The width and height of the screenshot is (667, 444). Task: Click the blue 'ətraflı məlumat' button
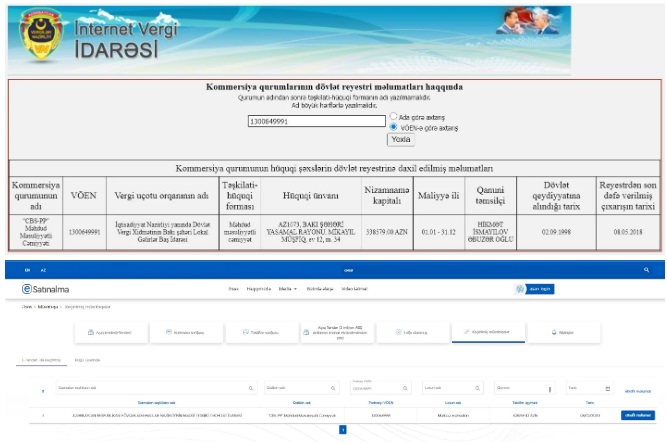pyautogui.click(x=637, y=414)
